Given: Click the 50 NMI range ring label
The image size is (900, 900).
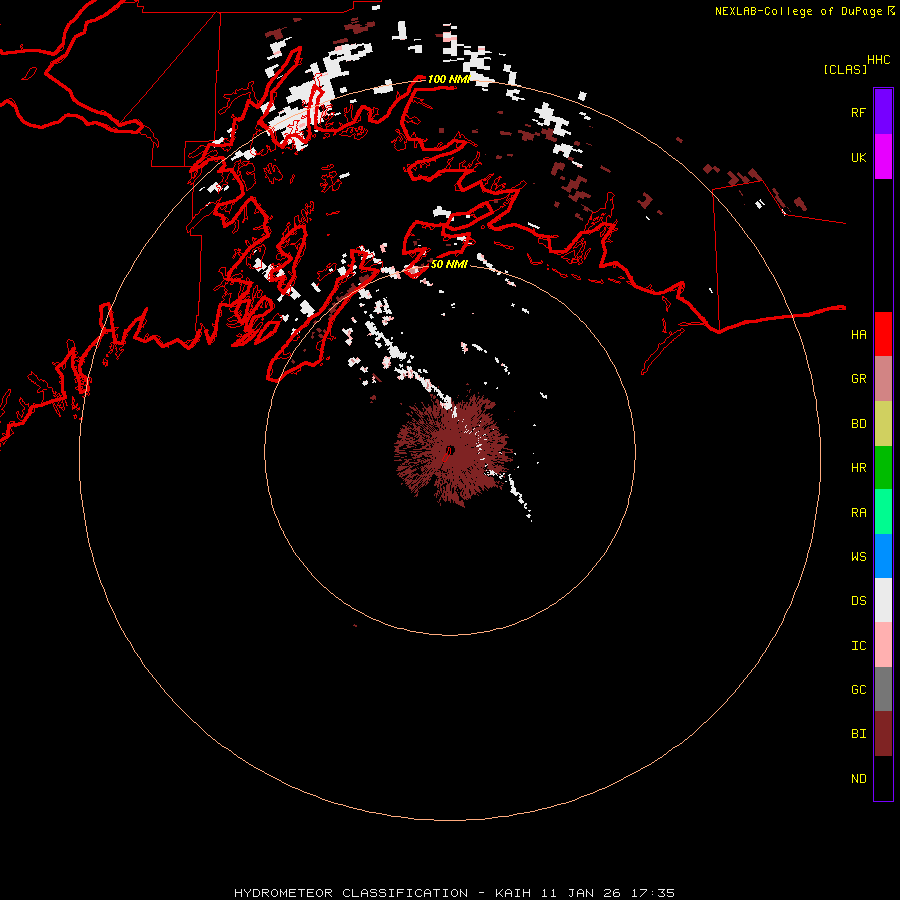Looking at the screenshot, I should [x=449, y=264].
